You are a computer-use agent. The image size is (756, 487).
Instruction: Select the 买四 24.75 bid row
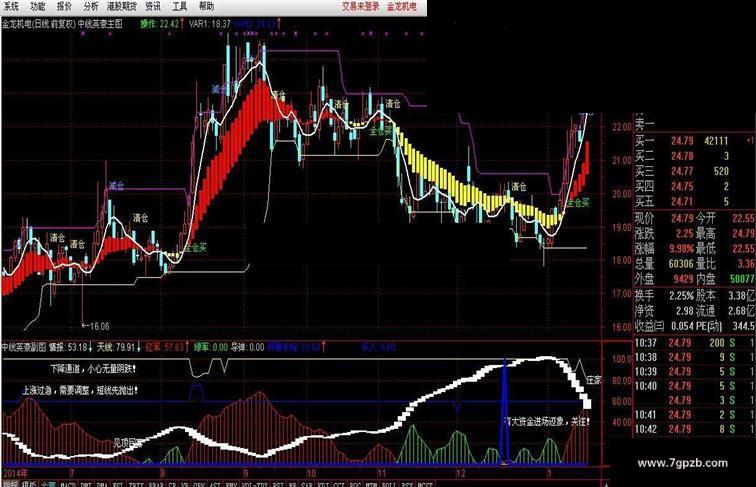point(694,186)
